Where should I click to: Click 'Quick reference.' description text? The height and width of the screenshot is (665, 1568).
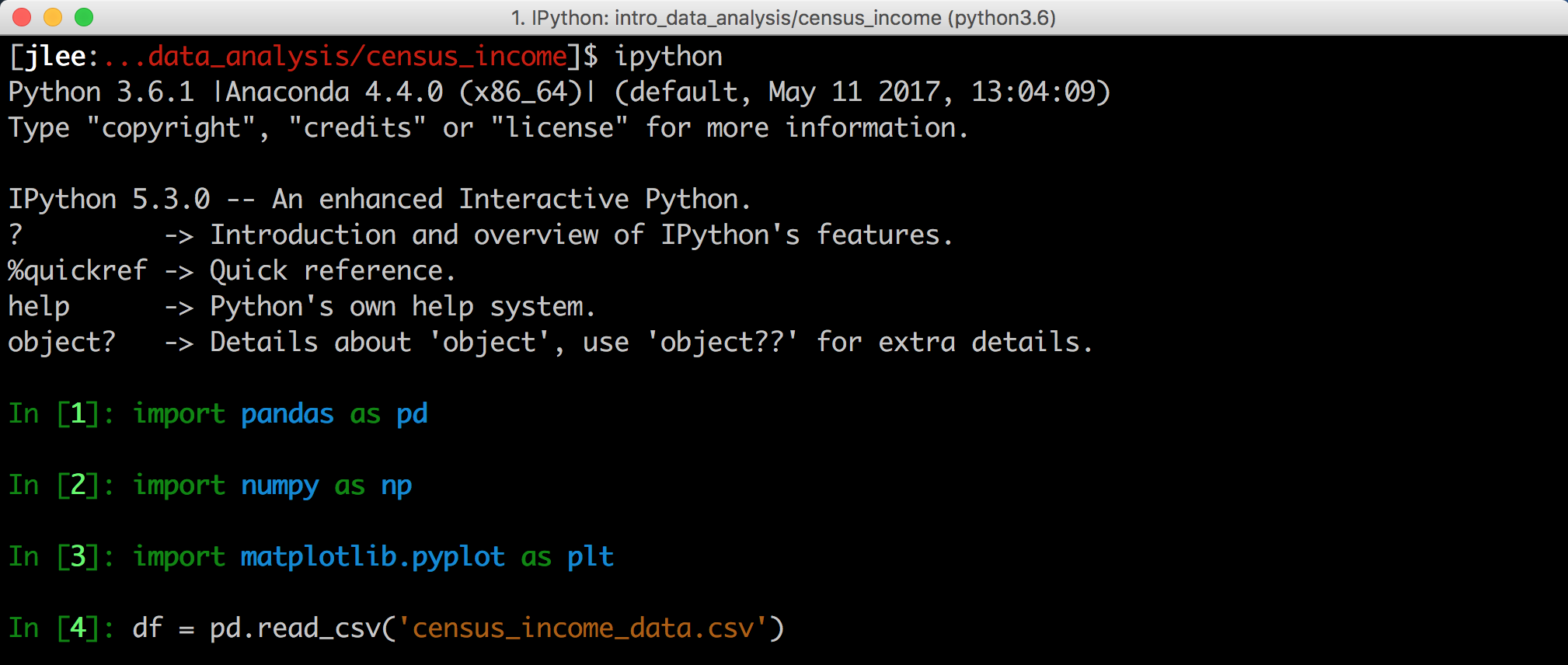[333, 271]
